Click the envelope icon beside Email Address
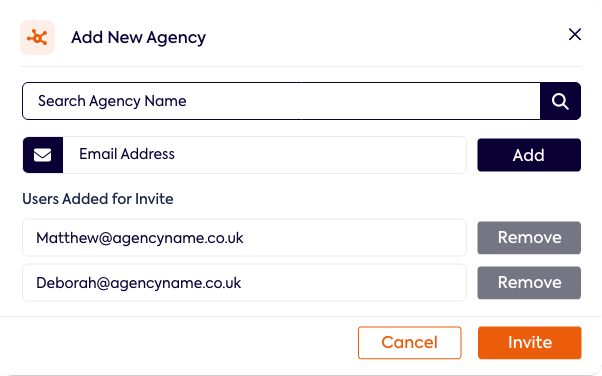The image size is (602, 376). click(x=43, y=155)
